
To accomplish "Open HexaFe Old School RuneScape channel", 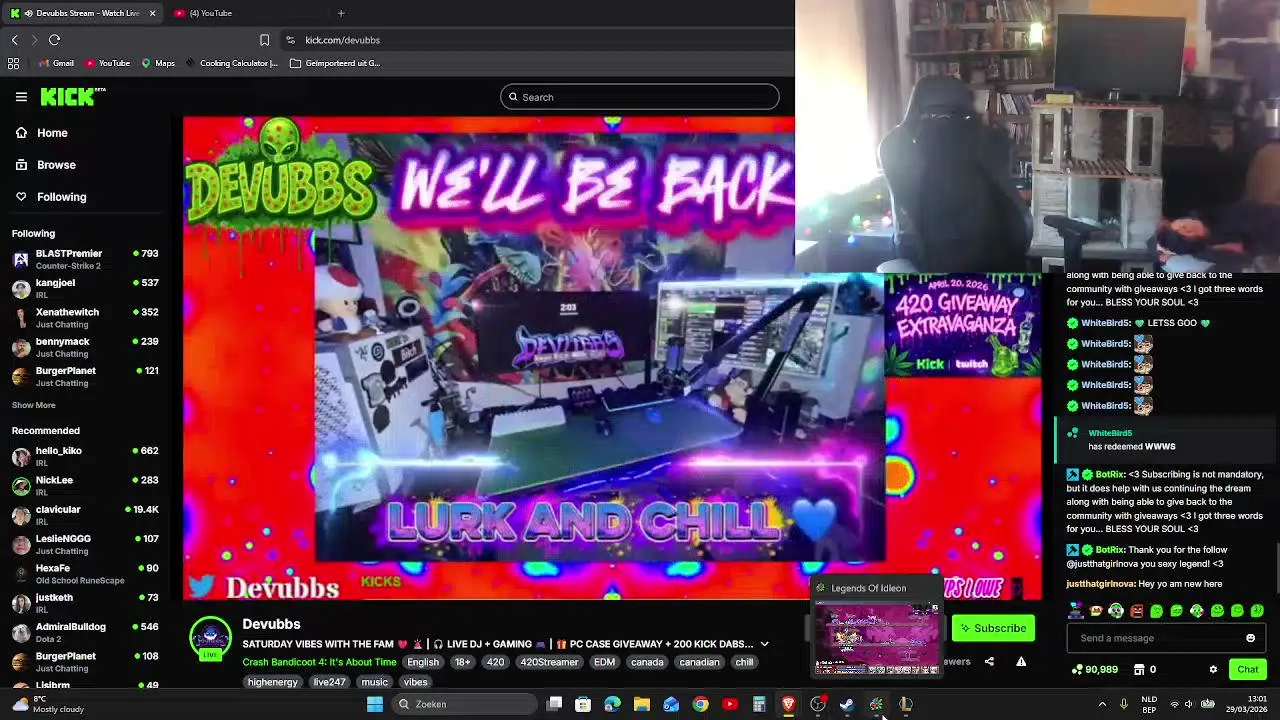I will coord(86,573).
